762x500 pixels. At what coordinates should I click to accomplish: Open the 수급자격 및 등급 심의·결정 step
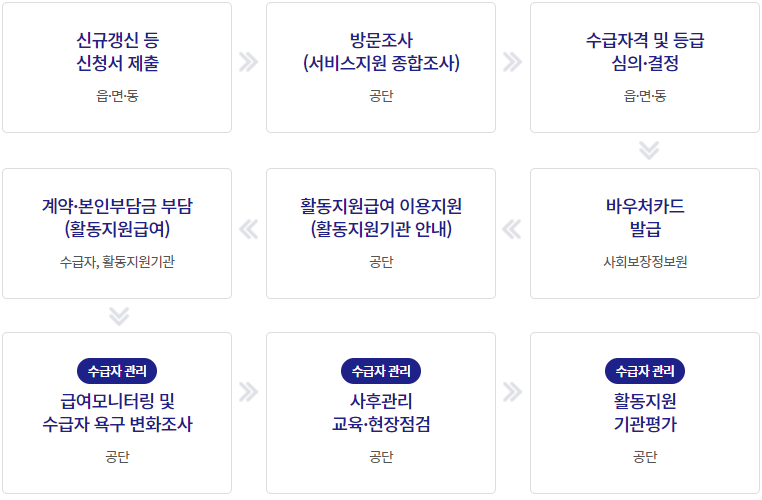click(x=645, y=68)
